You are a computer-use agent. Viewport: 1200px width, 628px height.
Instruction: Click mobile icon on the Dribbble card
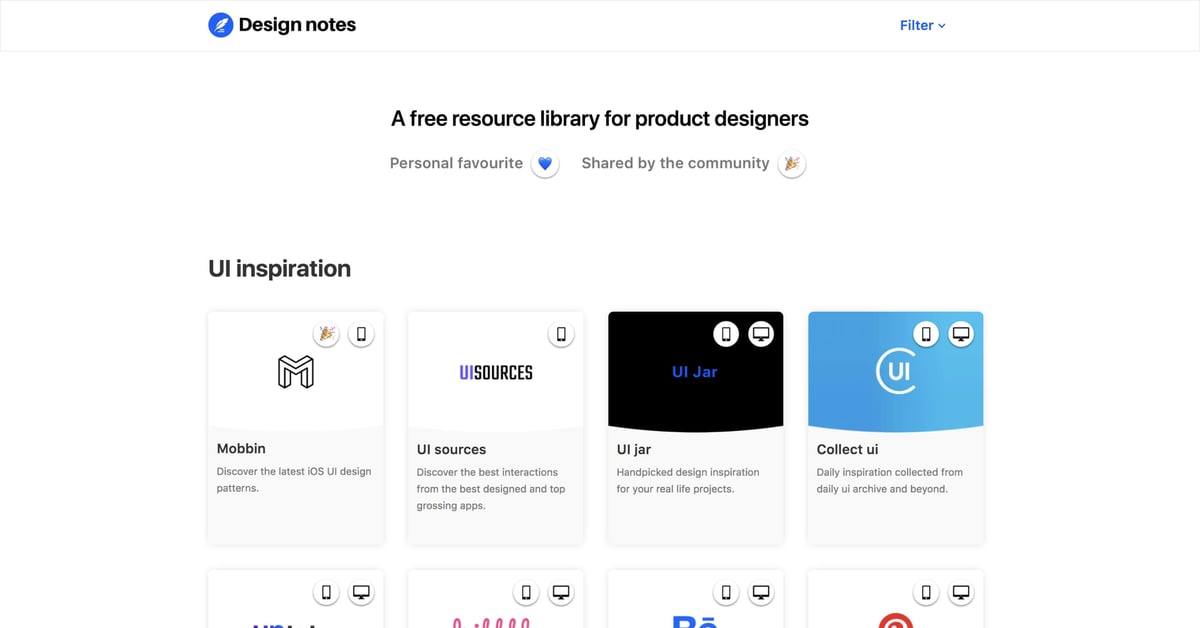(x=527, y=593)
